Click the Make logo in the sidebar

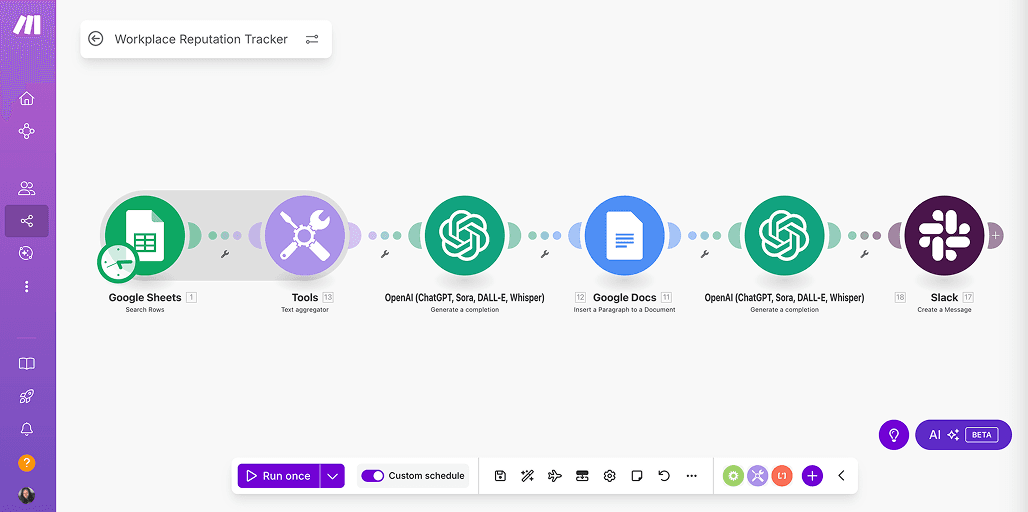(27, 25)
